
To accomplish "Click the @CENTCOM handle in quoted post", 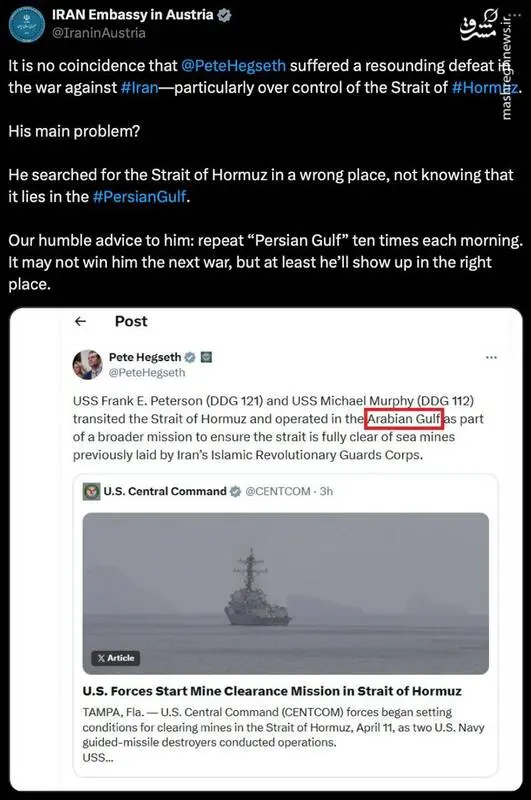I will point(278,491).
